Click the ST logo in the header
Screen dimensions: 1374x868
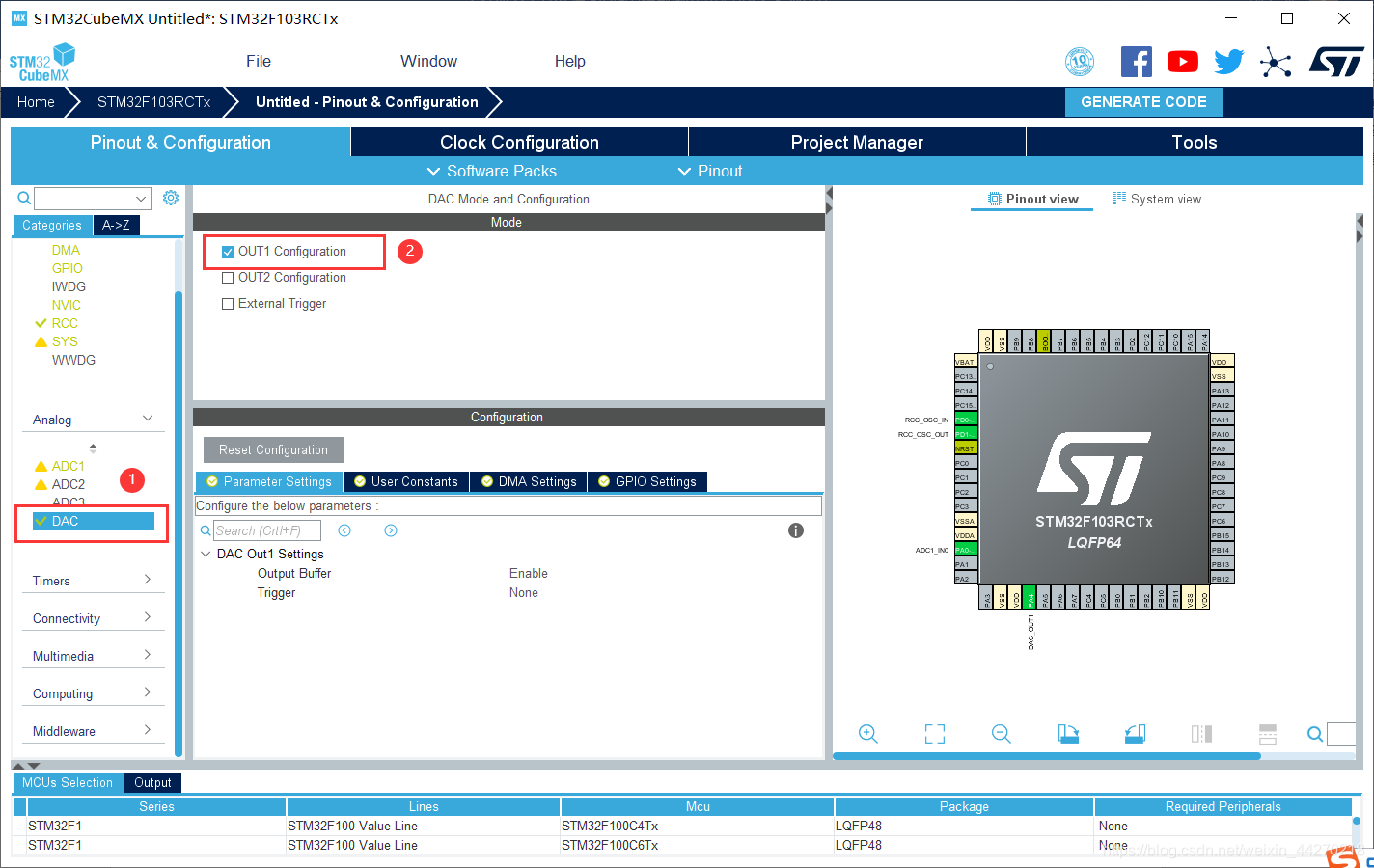coord(1336,62)
